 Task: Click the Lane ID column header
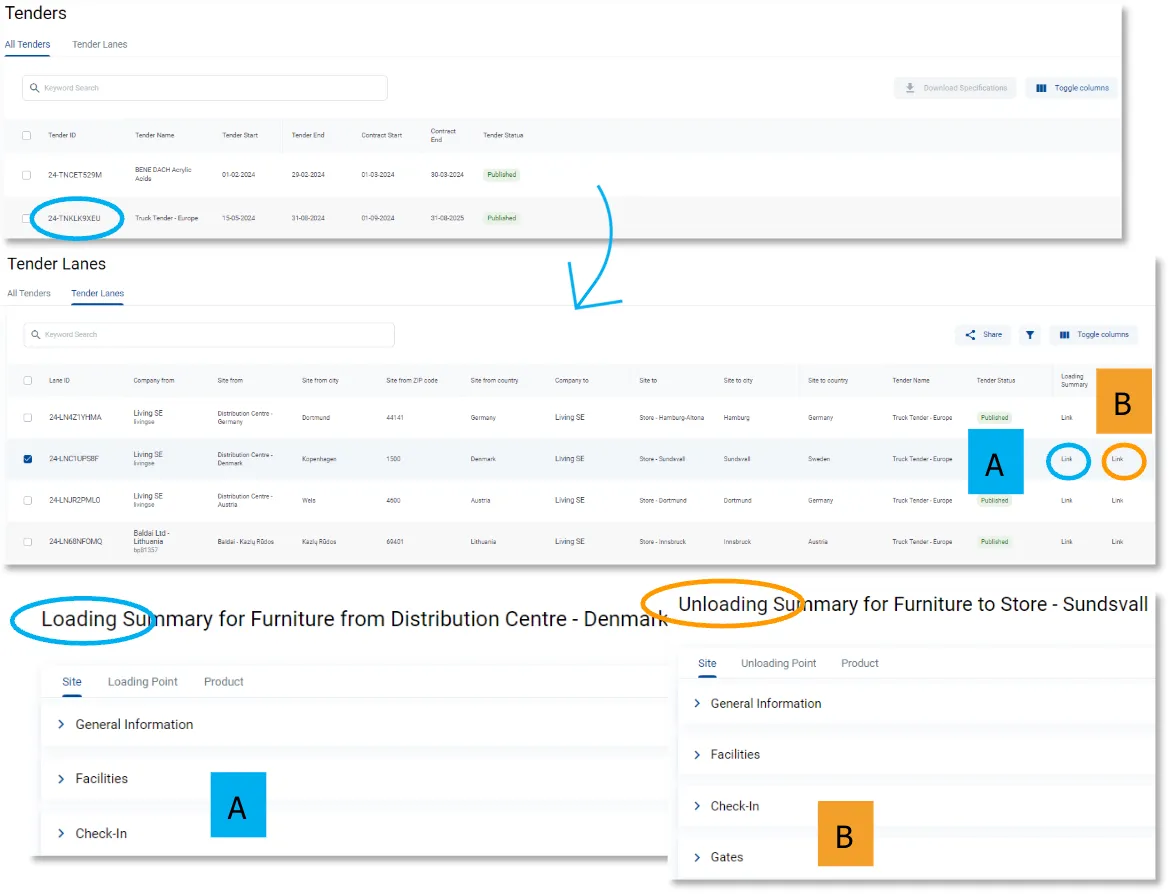point(60,380)
